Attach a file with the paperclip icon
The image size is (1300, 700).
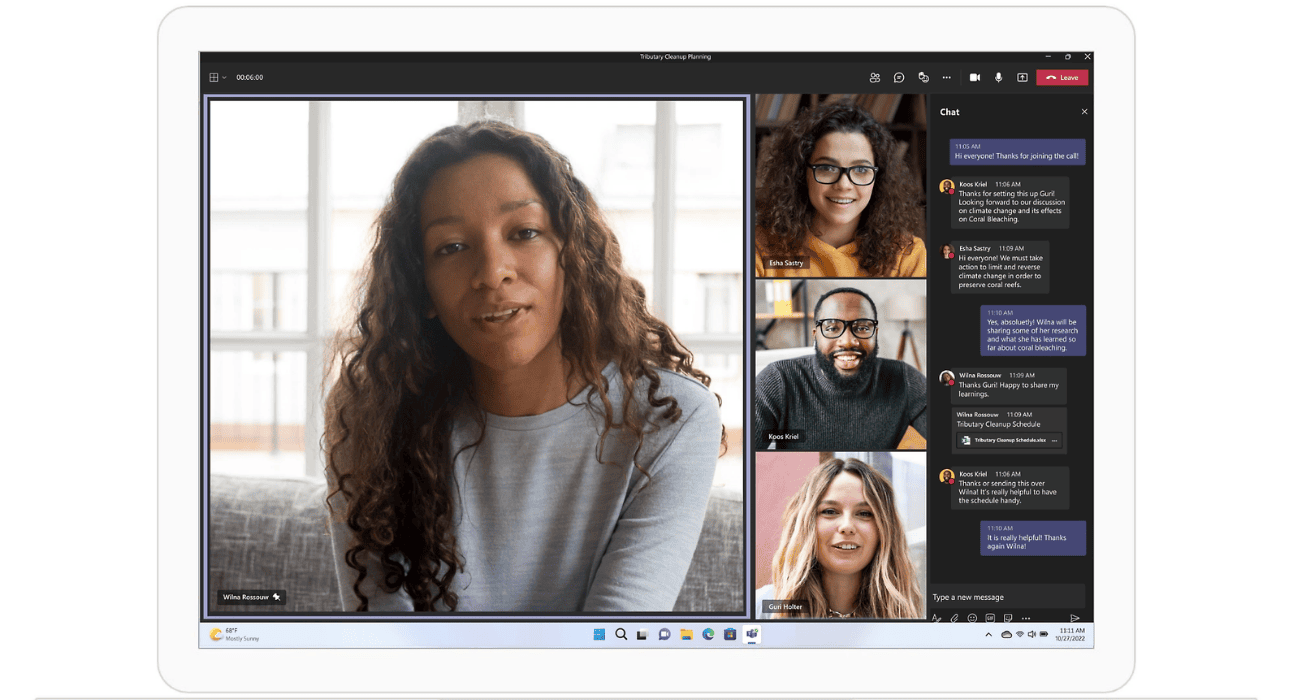click(x=954, y=618)
